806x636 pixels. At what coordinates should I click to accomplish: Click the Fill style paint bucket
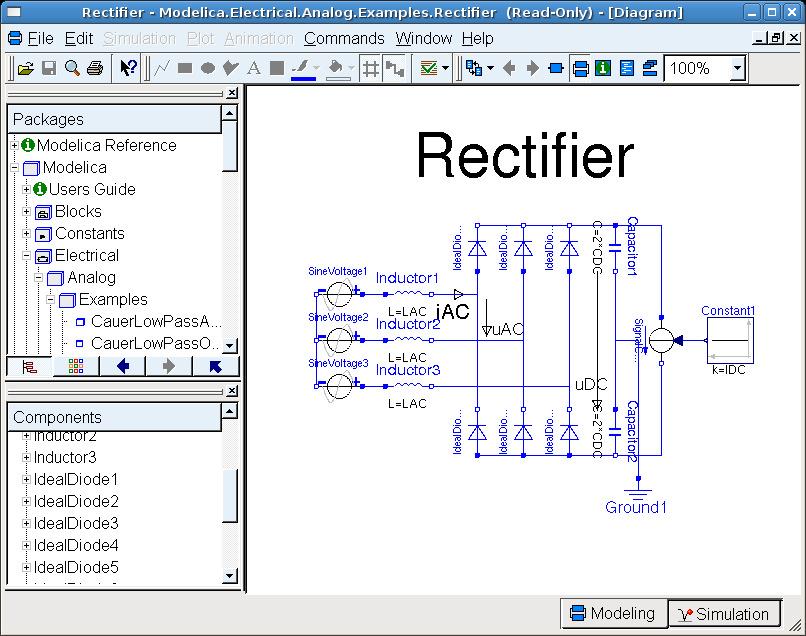pyautogui.click(x=338, y=68)
